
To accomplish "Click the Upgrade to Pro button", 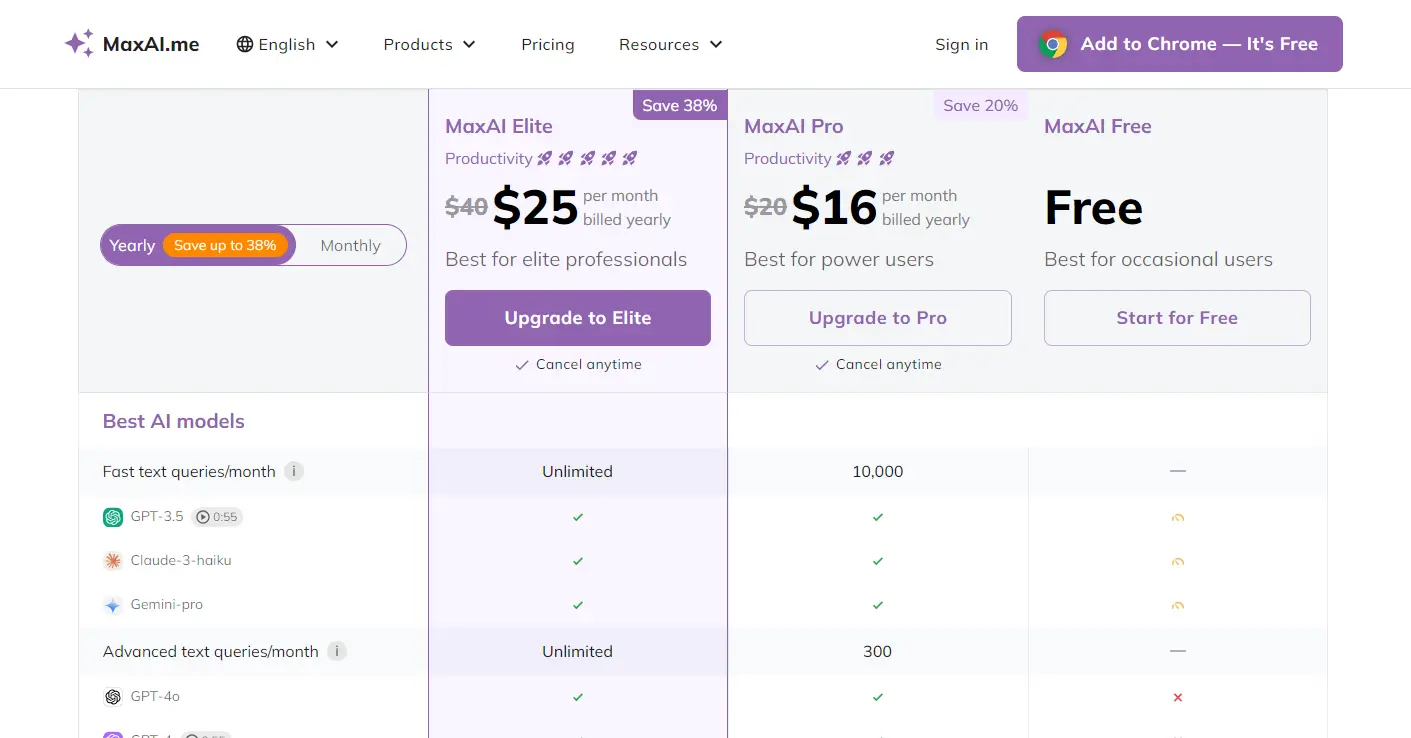I will pyautogui.click(x=878, y=318).
